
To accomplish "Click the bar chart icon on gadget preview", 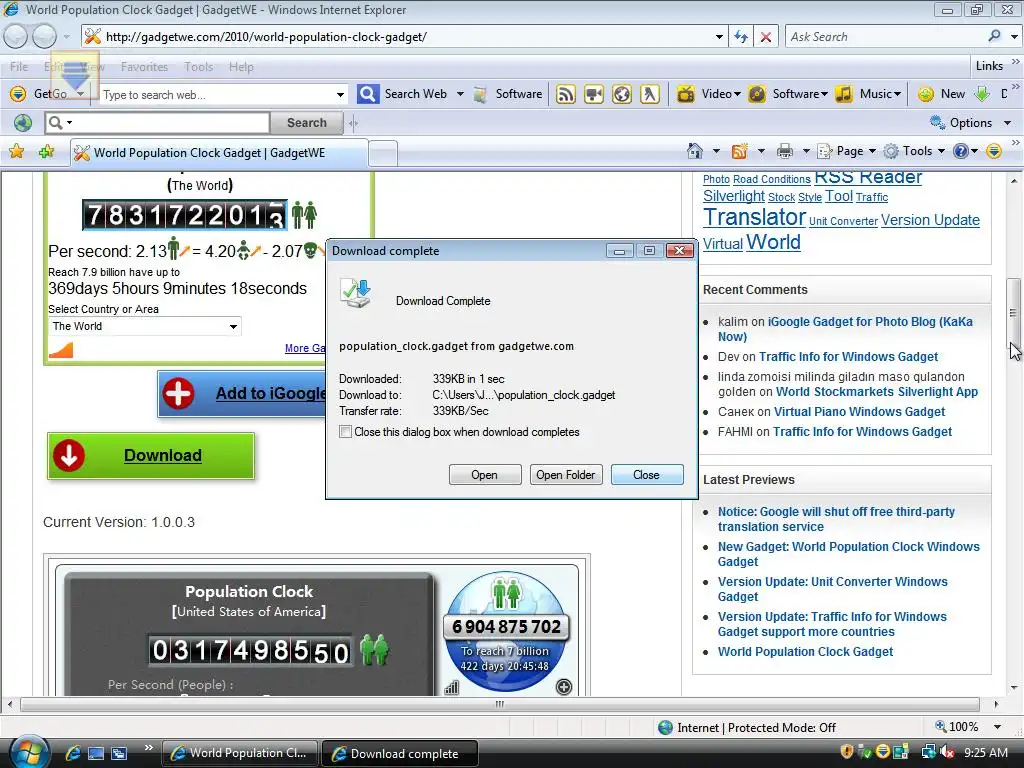I will pyautogui.click(x=451, y=687).
